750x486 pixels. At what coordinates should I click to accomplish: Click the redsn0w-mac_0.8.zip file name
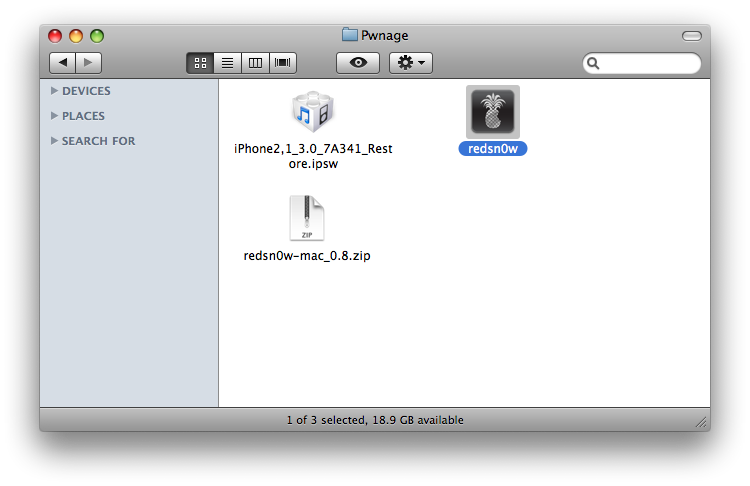tap(307, 256)
